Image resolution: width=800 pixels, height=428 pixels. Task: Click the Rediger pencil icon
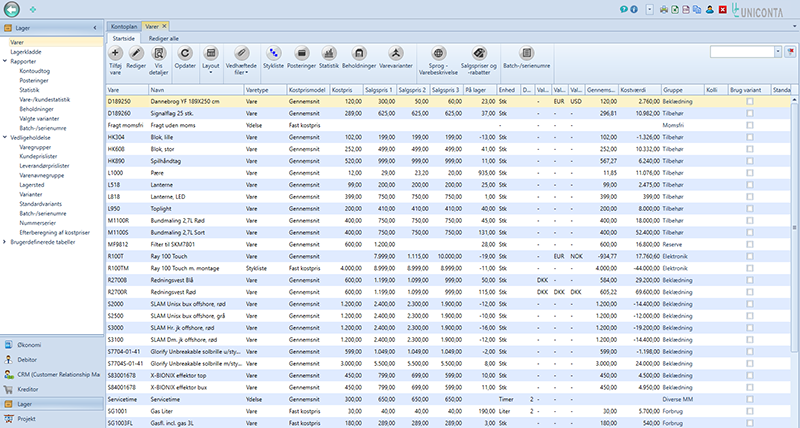click(136, 53)
